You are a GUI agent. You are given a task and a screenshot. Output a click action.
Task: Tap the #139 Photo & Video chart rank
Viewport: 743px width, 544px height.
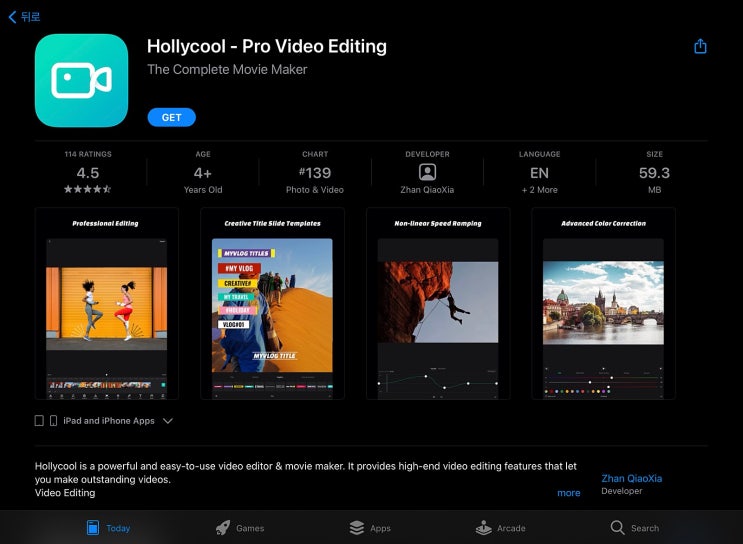(315, 172)
